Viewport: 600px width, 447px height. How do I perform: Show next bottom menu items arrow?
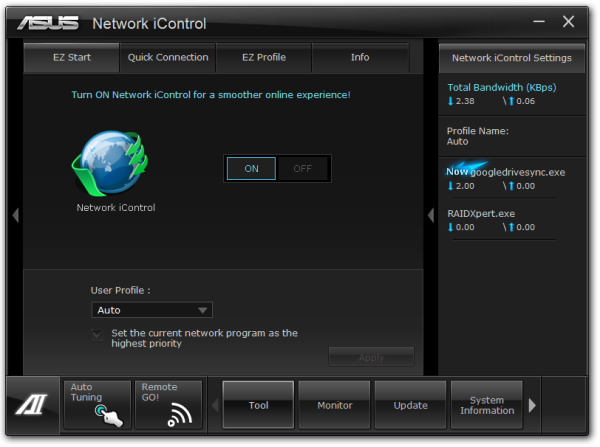[532, 405]
